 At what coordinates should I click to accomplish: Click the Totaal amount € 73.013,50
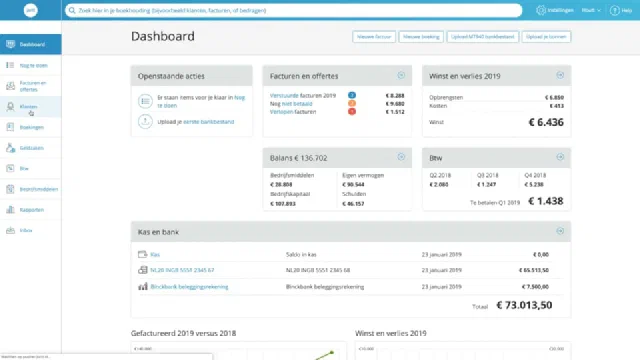524,305
